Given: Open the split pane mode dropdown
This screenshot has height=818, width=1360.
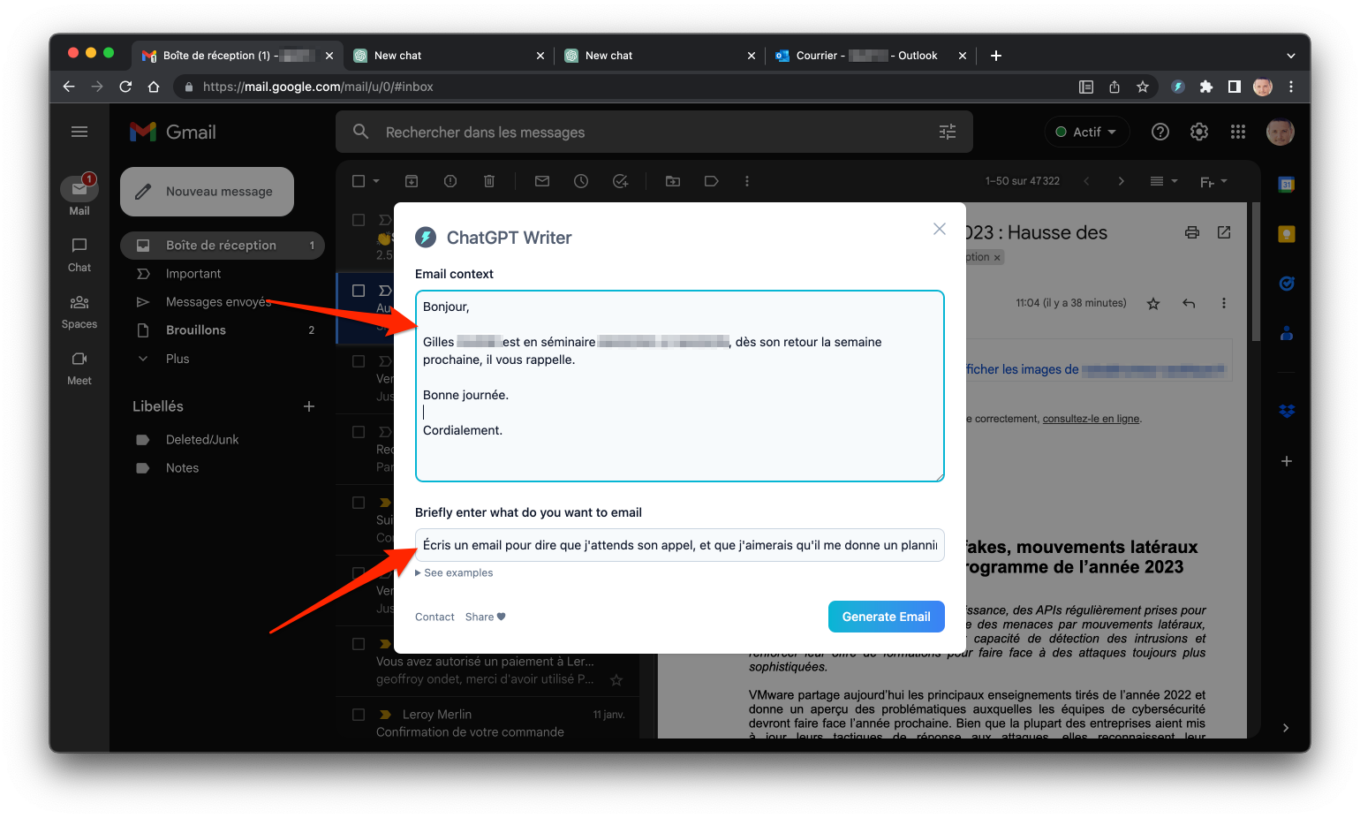Looking at the screenshot, I should click(x=1161, y=181).
